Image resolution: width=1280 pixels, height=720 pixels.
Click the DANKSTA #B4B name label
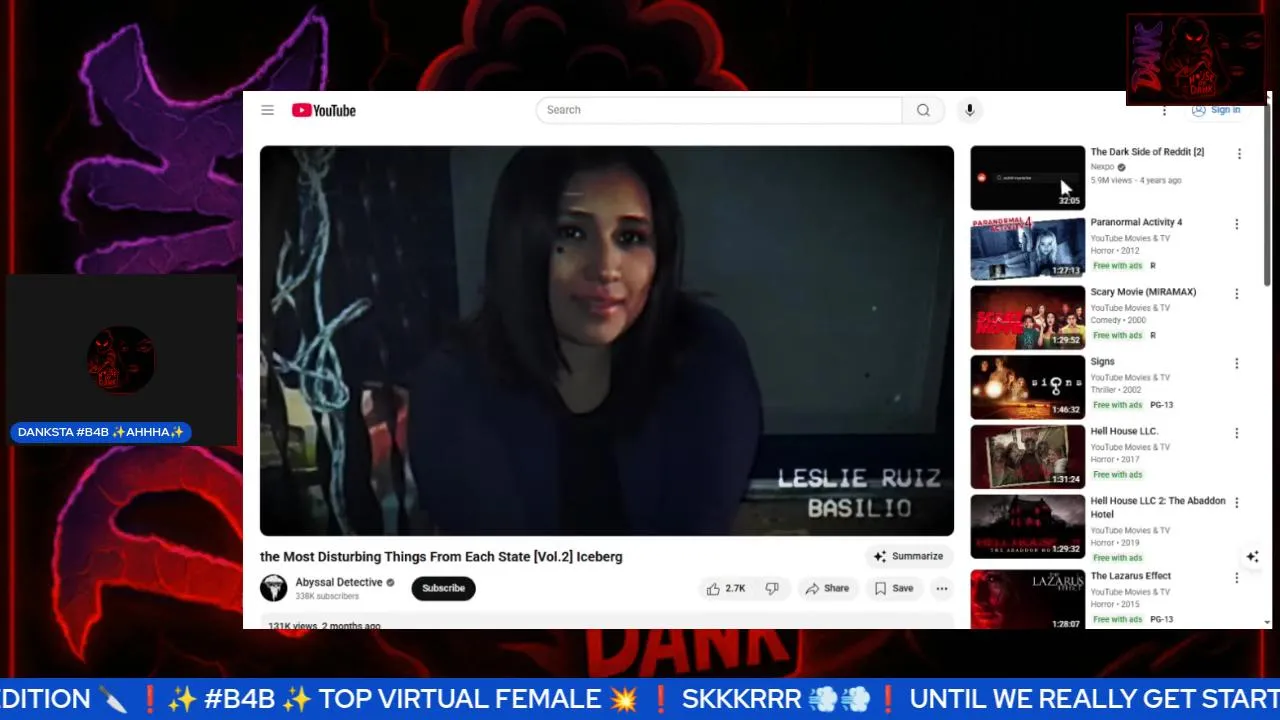[x=101, y=432]
